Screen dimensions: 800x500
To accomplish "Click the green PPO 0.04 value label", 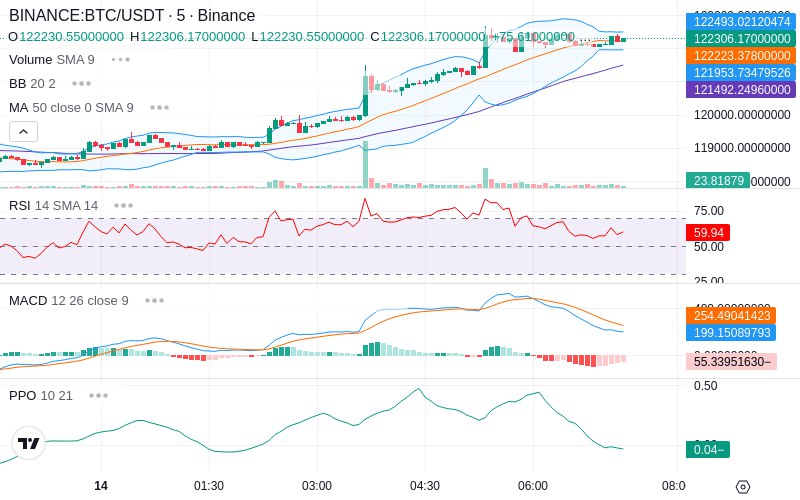I will coord(708,449).
